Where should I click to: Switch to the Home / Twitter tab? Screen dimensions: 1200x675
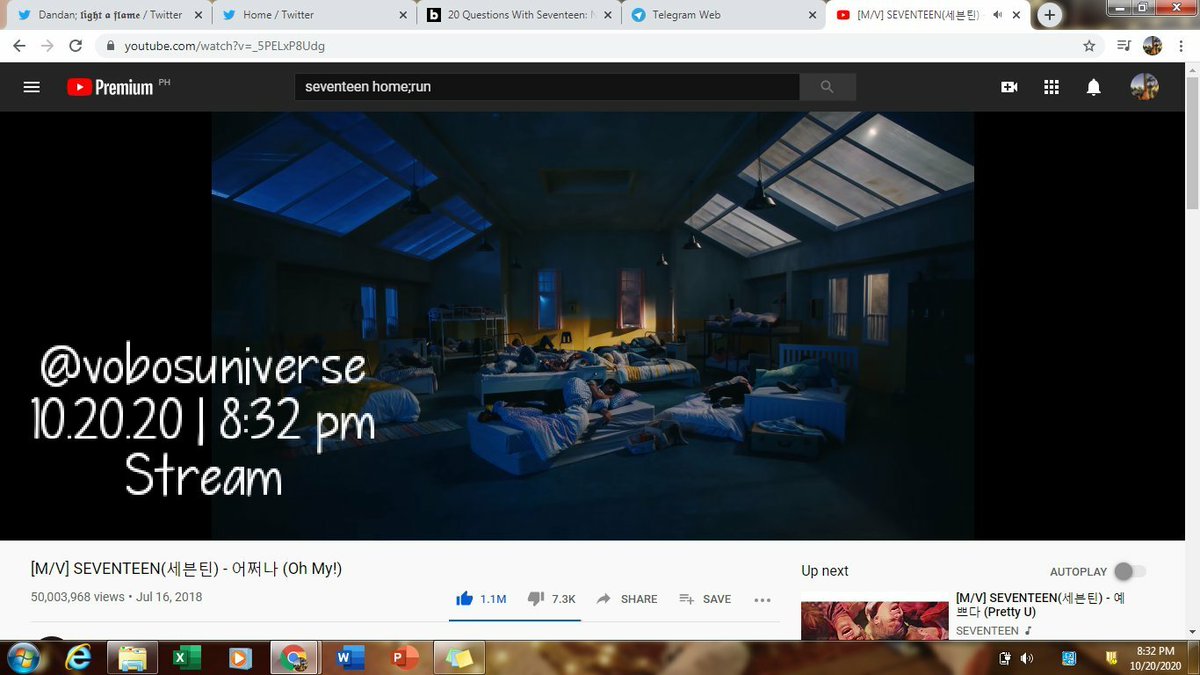[x=315, y=15]
